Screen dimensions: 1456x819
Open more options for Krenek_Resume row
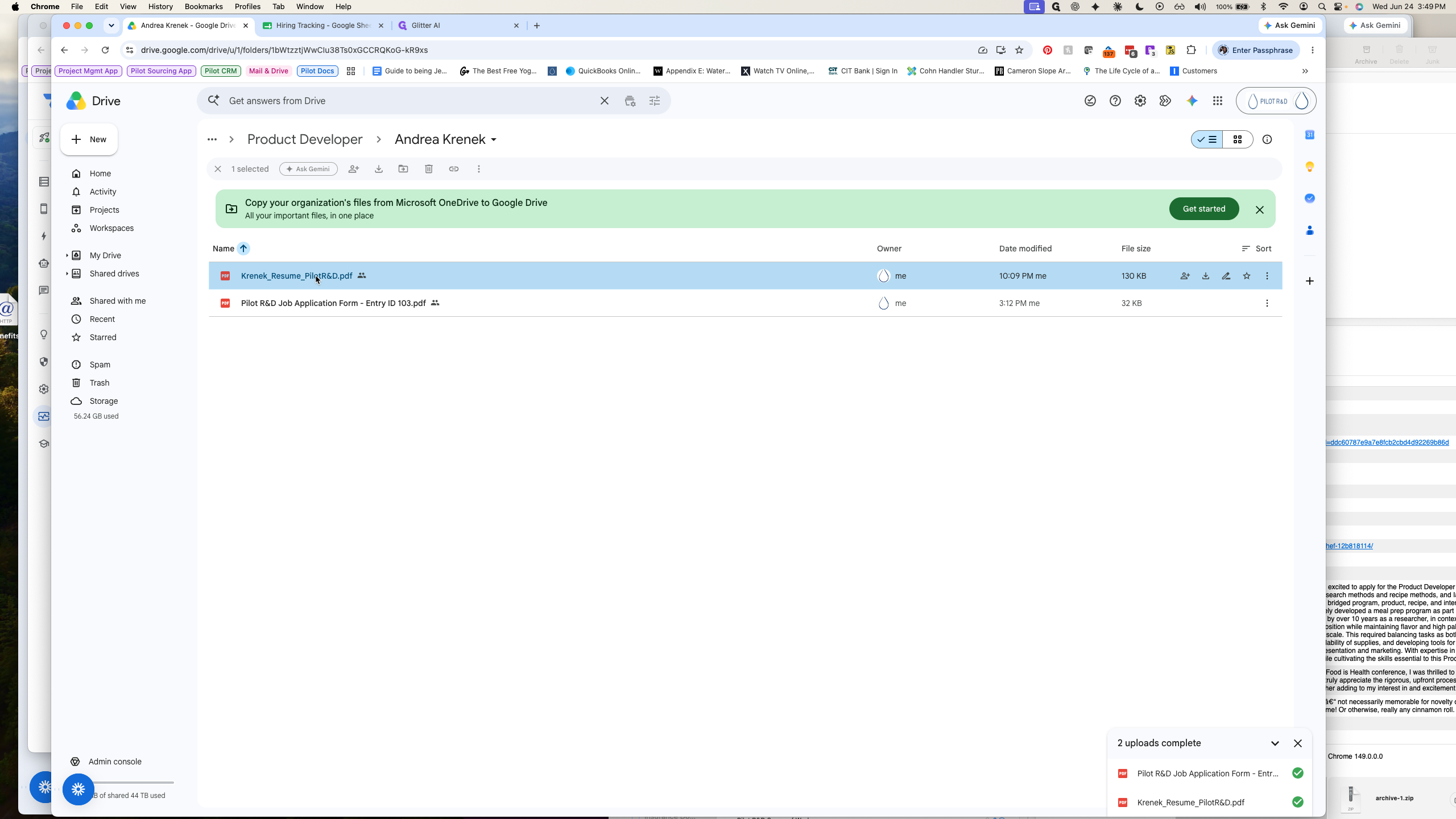pyautogui.click(x=1267, y=276)
